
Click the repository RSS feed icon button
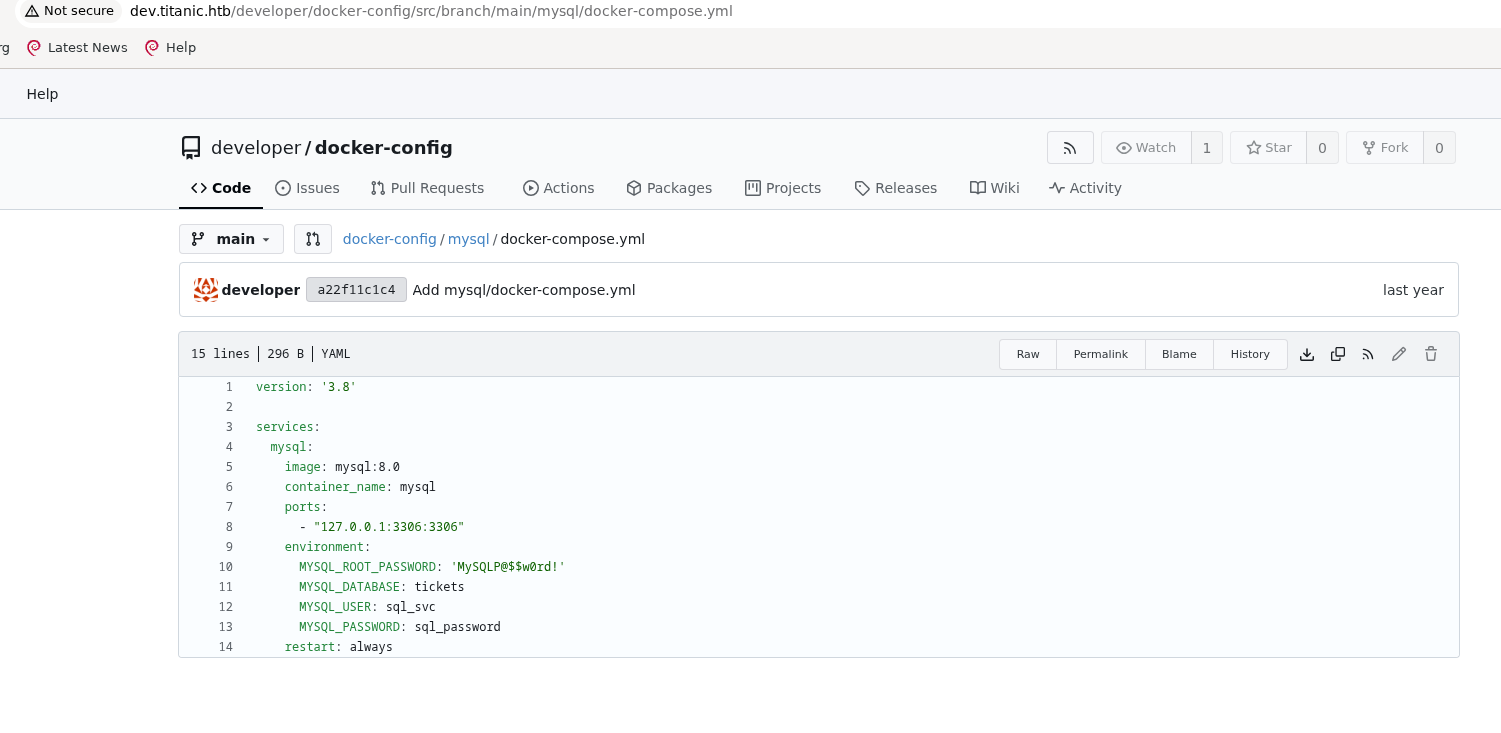point(1070,148)
